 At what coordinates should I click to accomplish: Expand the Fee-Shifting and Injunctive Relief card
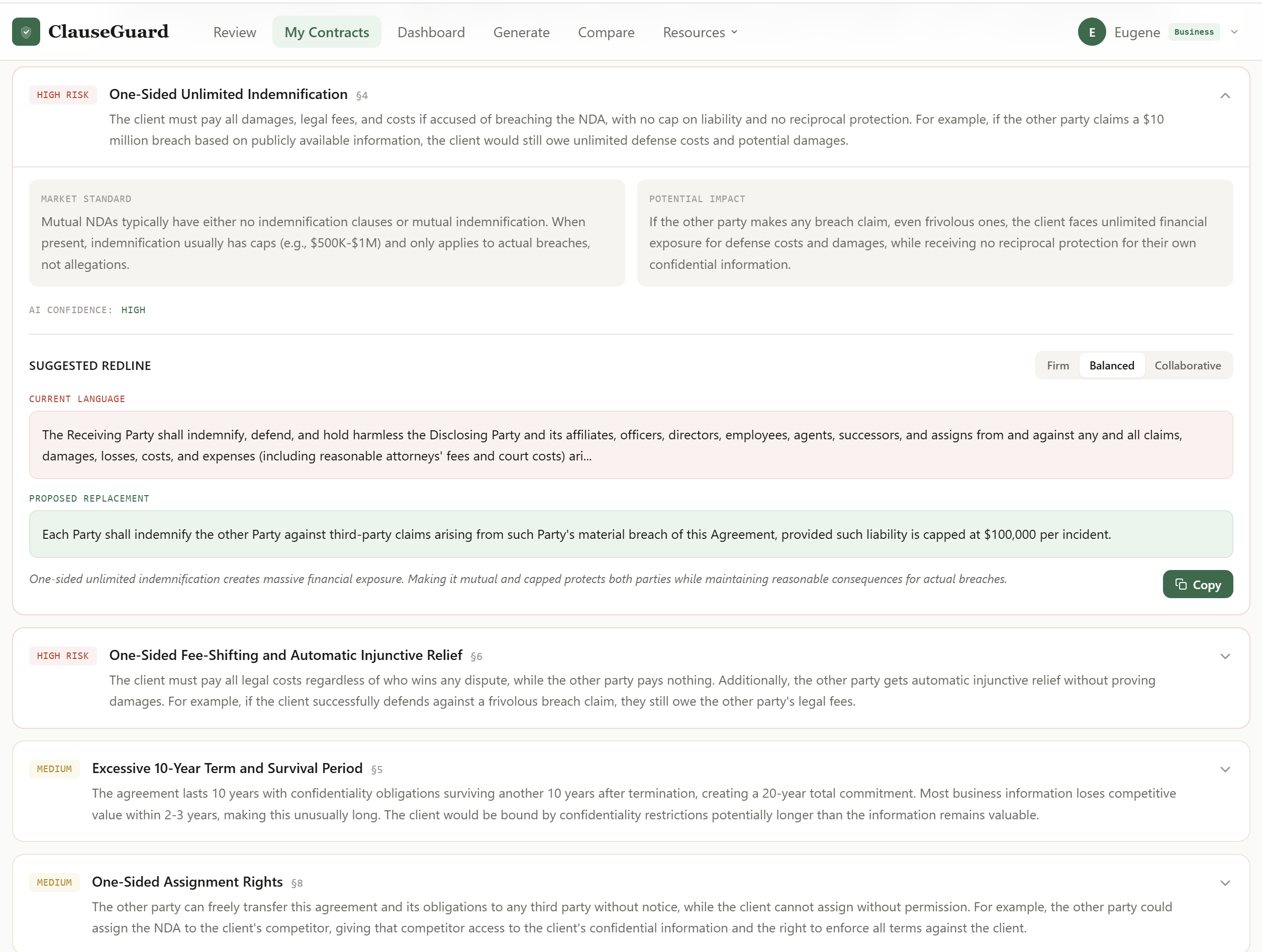[1224, 656]
